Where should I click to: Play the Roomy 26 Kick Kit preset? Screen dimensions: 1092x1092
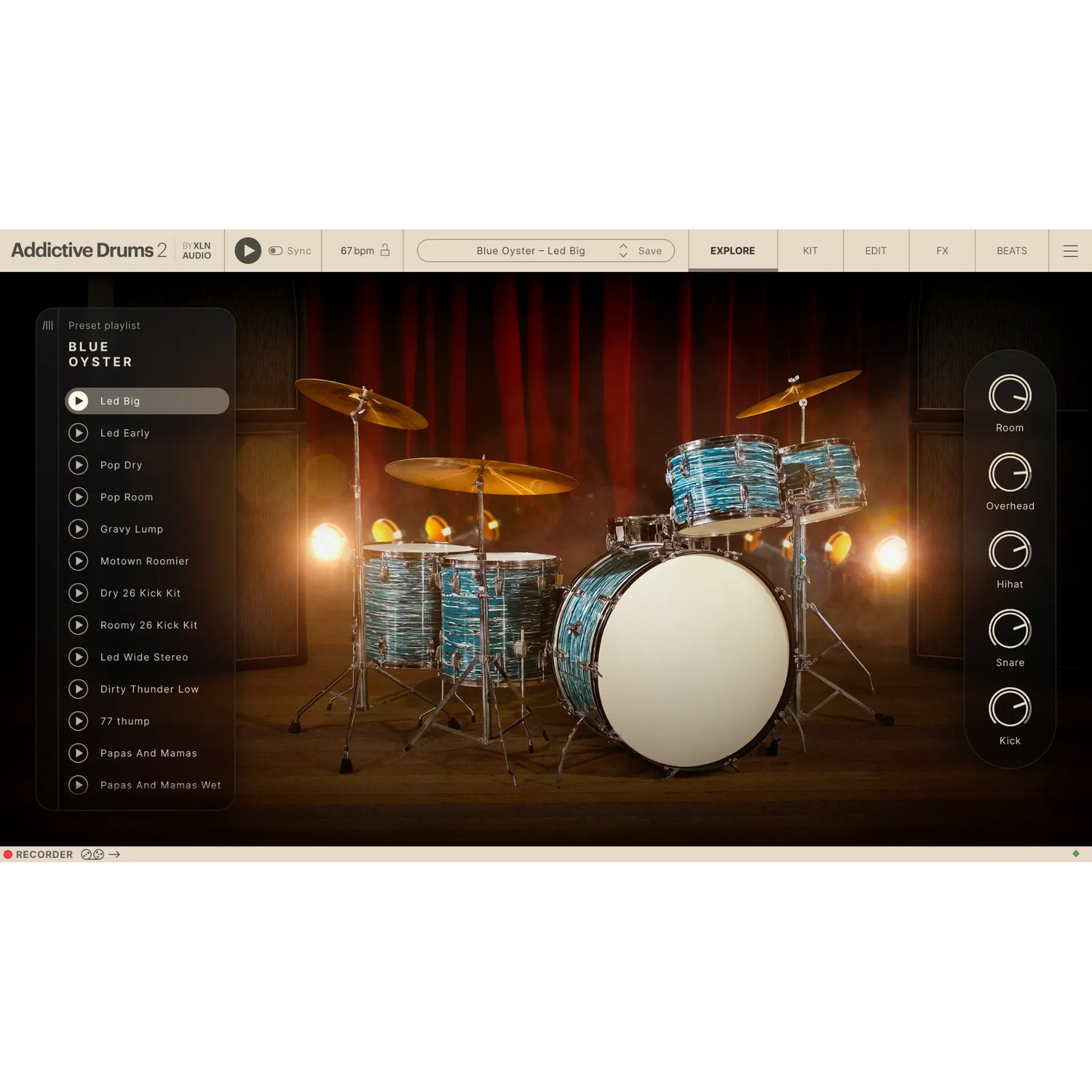(x=79, y=625)
